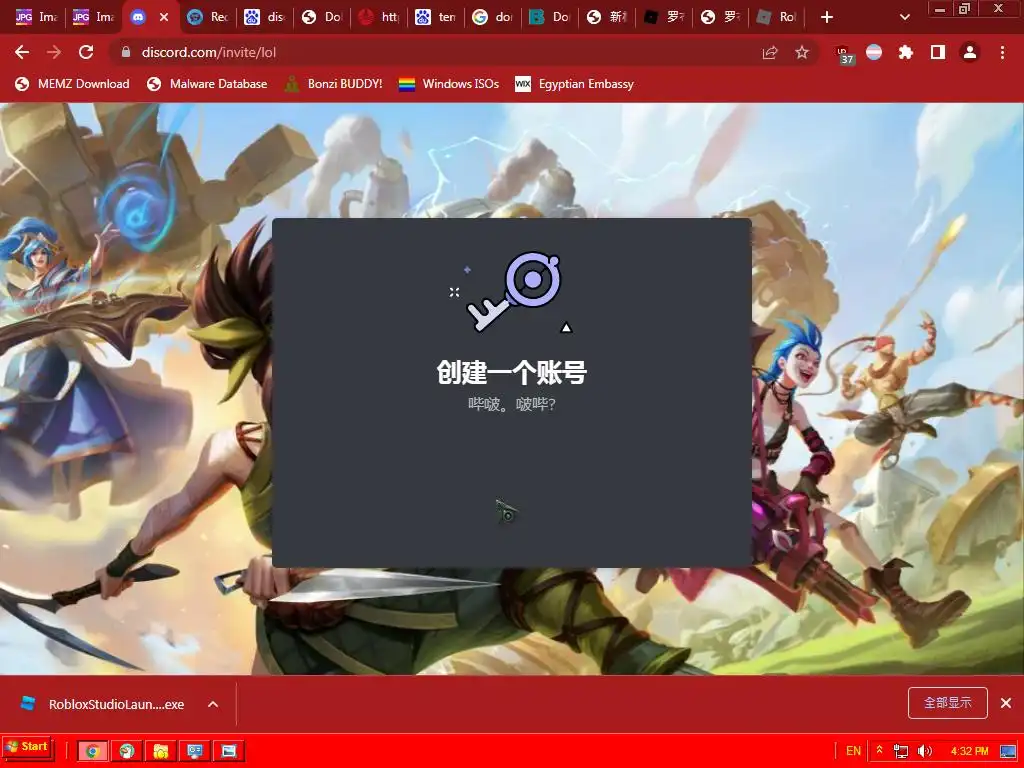Open the Extensions puzzle menu
The height and width of the screenshot is (768, 1024).
(906, 52)
